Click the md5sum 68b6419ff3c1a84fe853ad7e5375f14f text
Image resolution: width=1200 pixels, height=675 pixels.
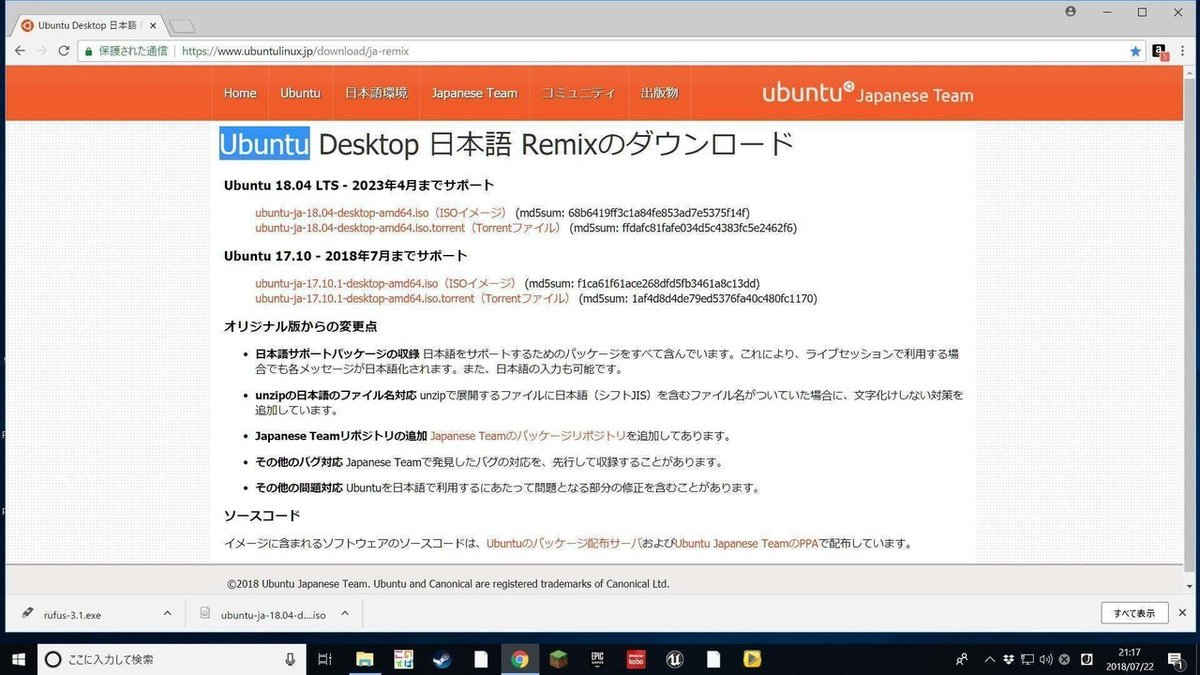pos(632,213)
